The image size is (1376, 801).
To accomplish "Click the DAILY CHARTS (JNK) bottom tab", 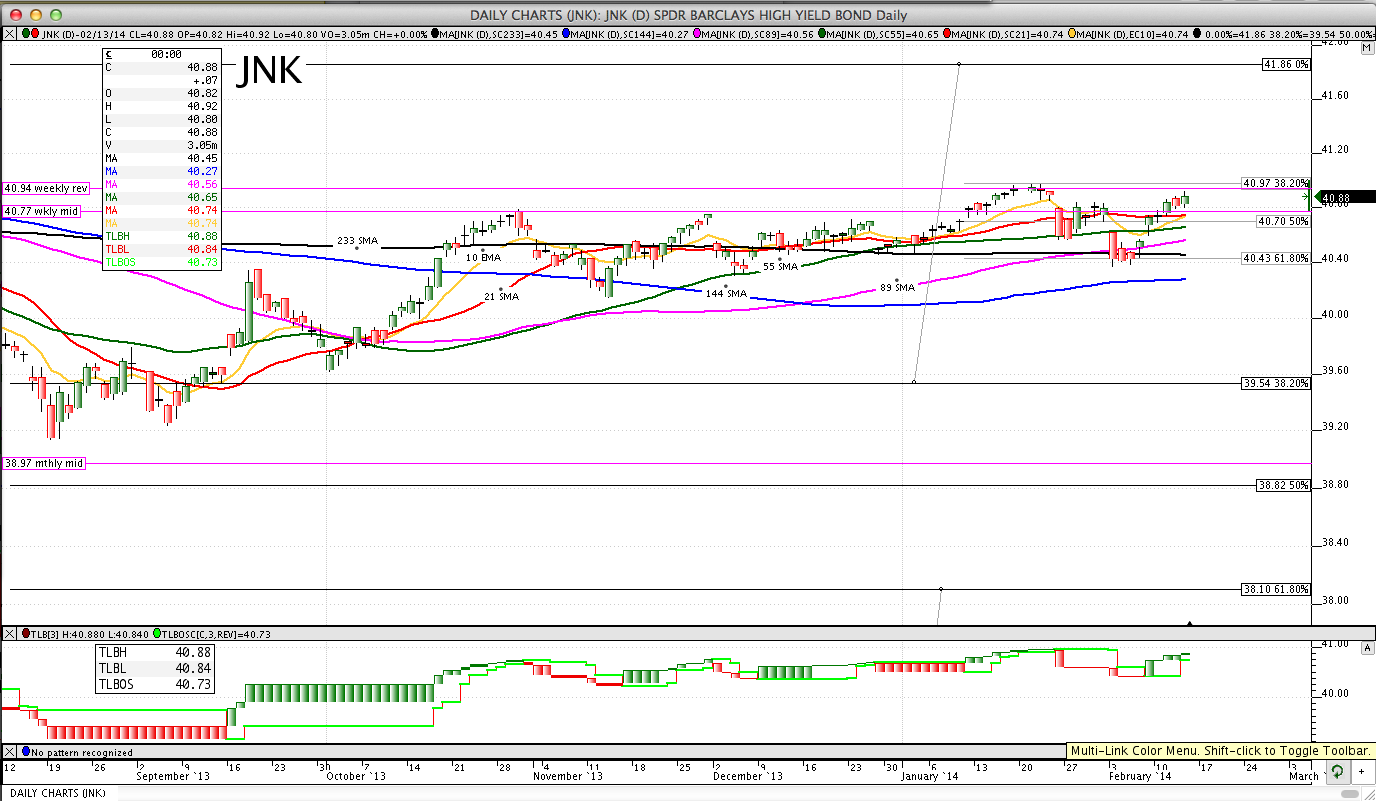I will (x=58, y=793).
